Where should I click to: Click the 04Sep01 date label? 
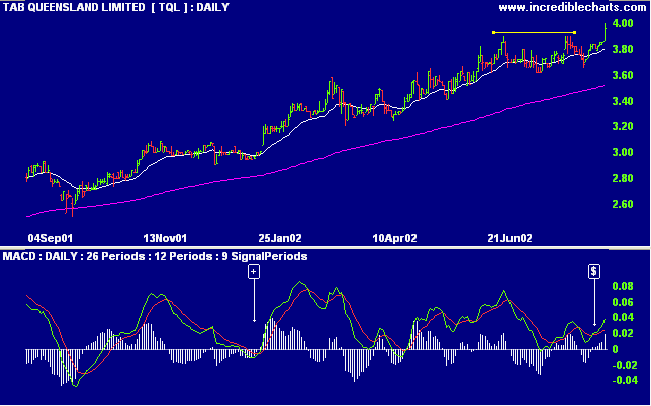[50, 238]
